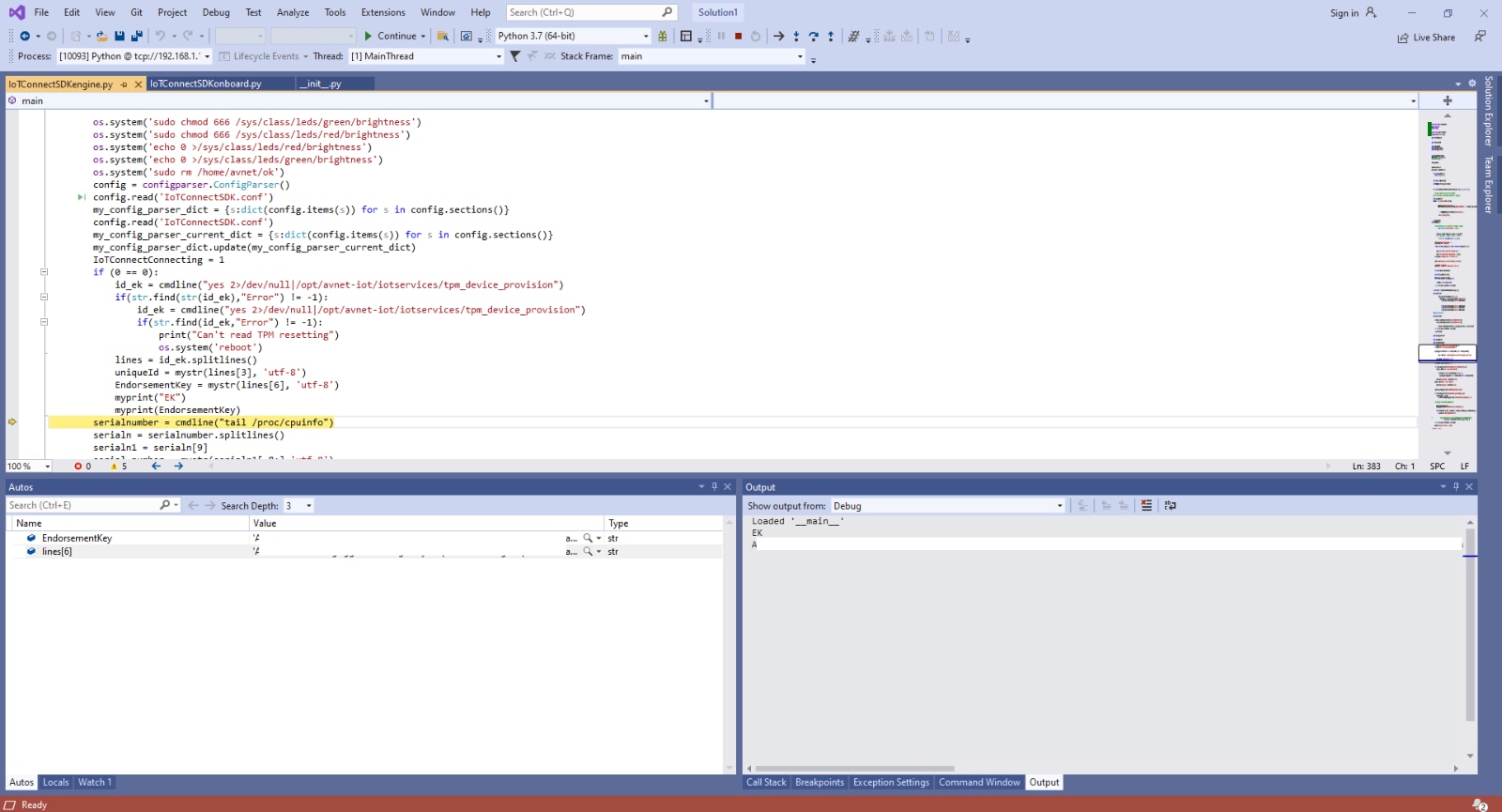Screen dimensions: 1502x812
Task: Click the Visual Studio search box
Action: 591,12
